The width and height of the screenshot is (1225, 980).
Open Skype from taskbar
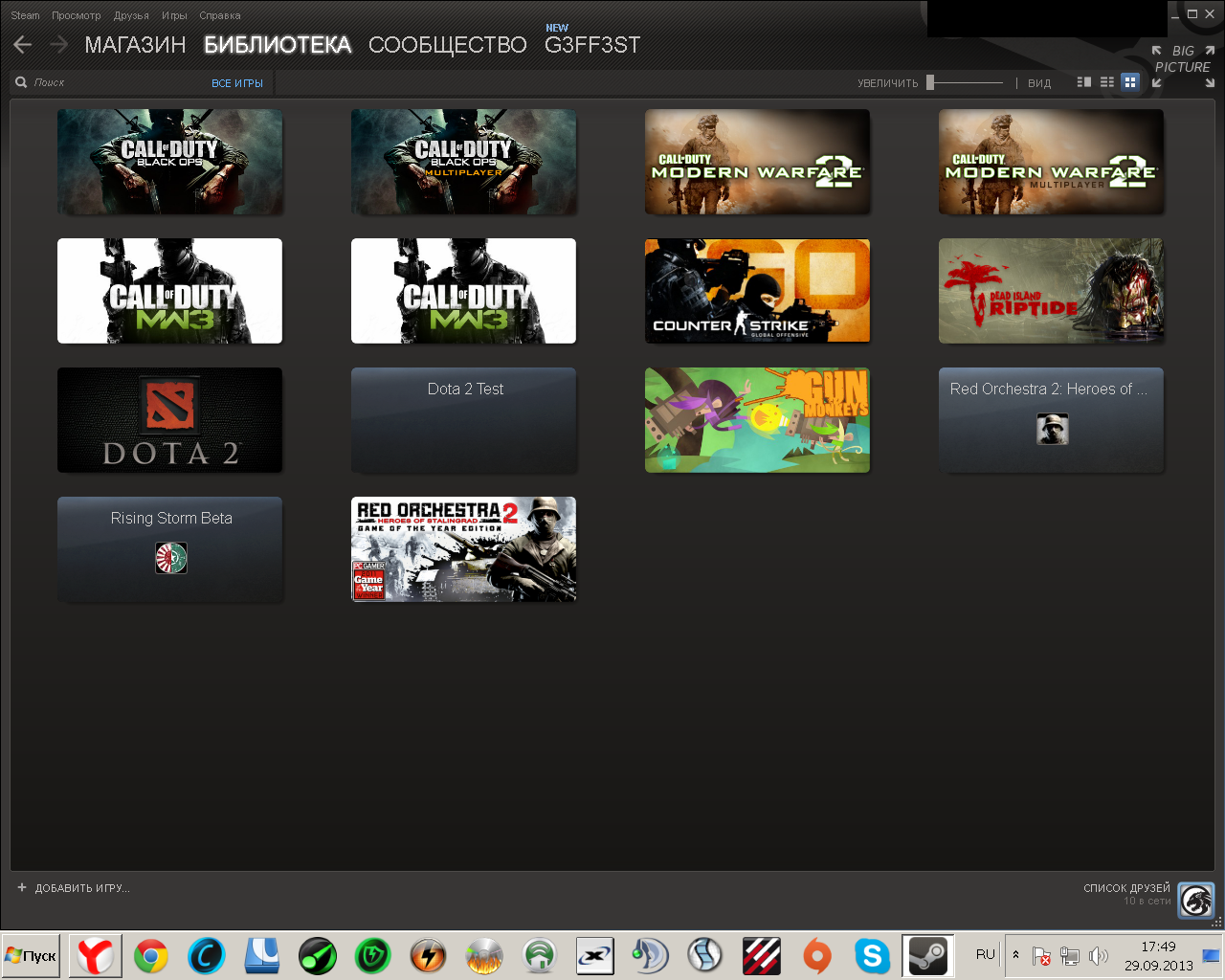tap(872, 955)
